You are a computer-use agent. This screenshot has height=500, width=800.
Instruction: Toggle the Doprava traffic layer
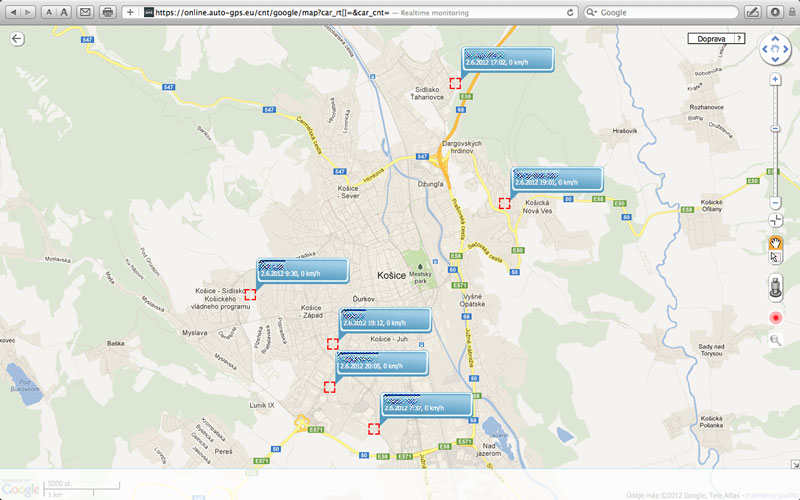point(711,39)
